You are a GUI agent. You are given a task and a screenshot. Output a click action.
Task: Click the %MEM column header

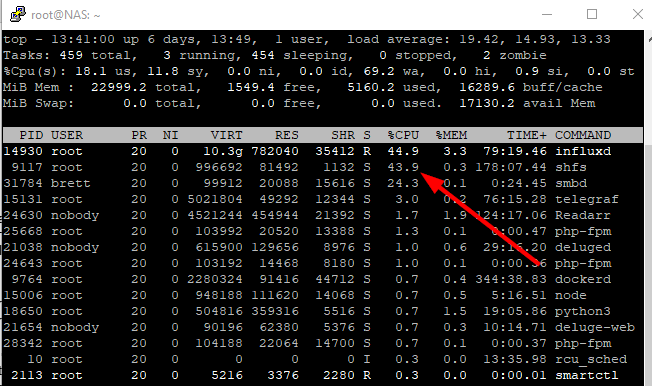[451, 135]
